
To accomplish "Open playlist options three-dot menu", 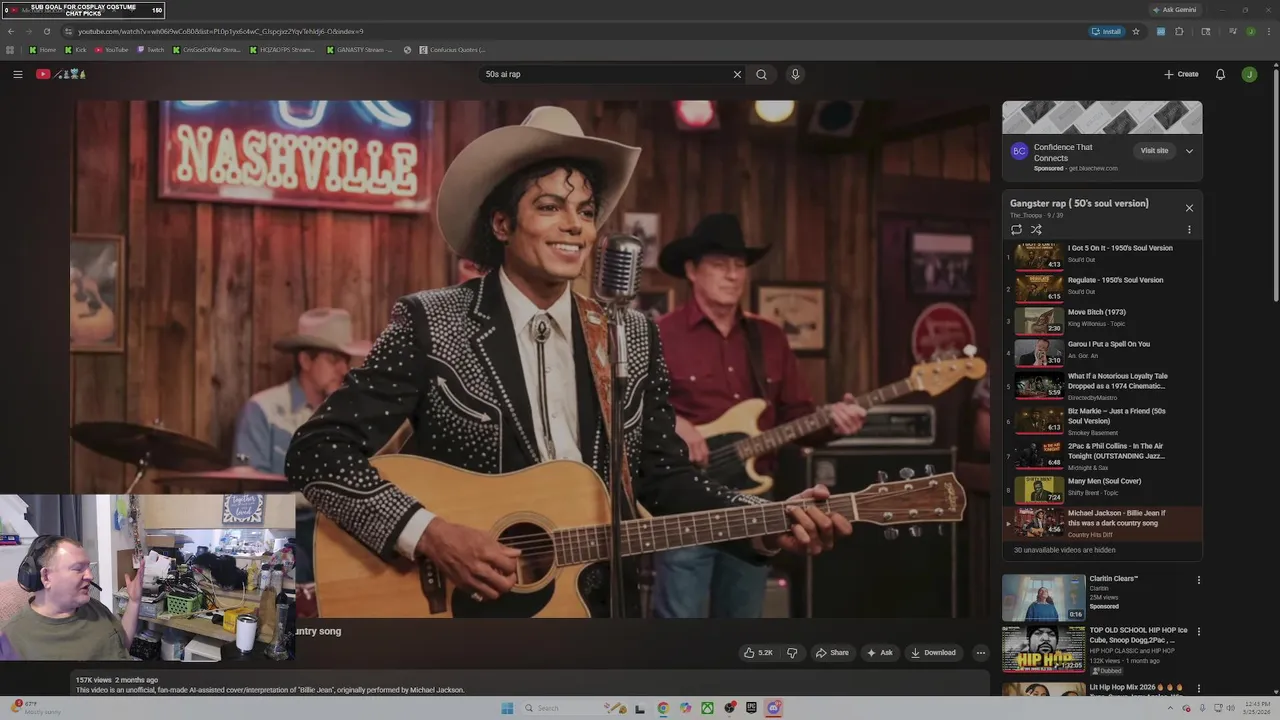I will coord(1189,230).
